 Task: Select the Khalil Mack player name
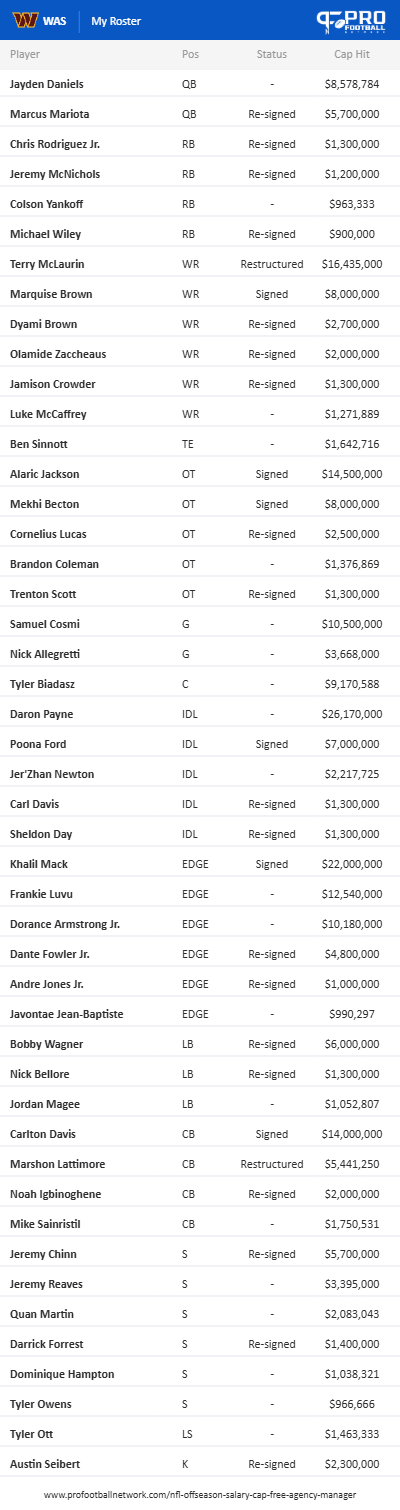pos(39,864)
